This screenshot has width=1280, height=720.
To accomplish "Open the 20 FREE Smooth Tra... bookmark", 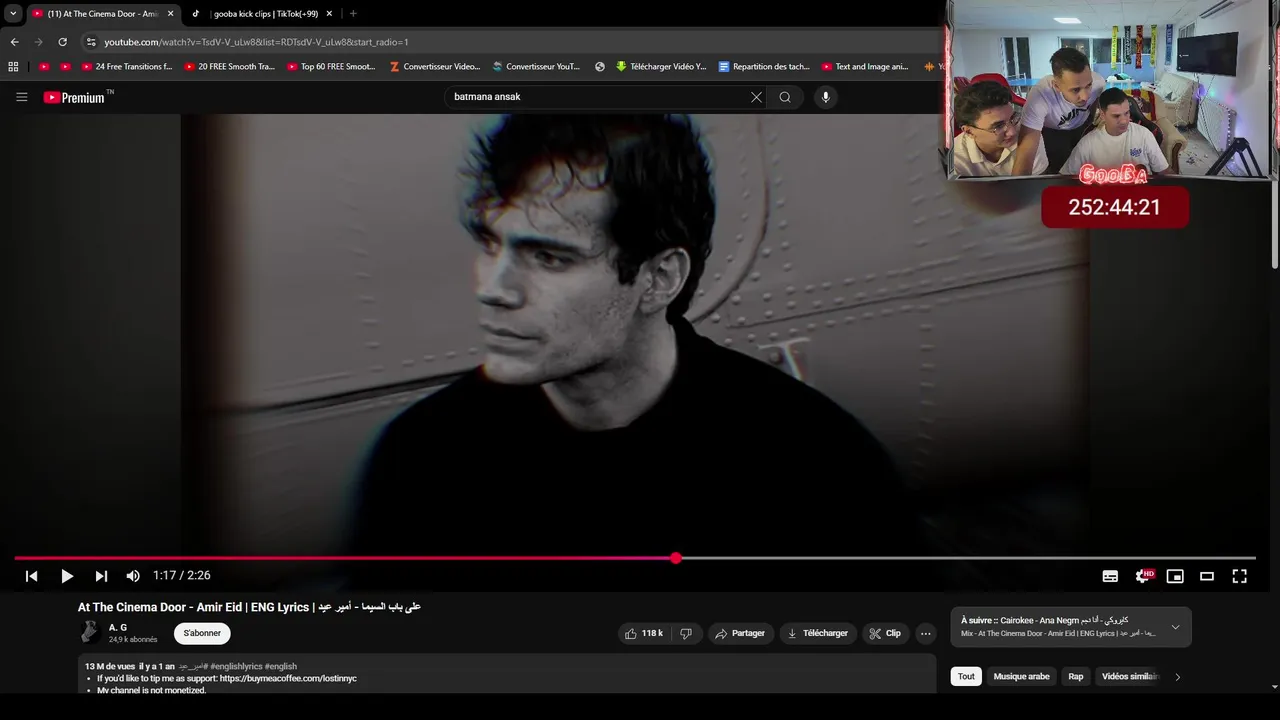I will [x=229, y=67].
